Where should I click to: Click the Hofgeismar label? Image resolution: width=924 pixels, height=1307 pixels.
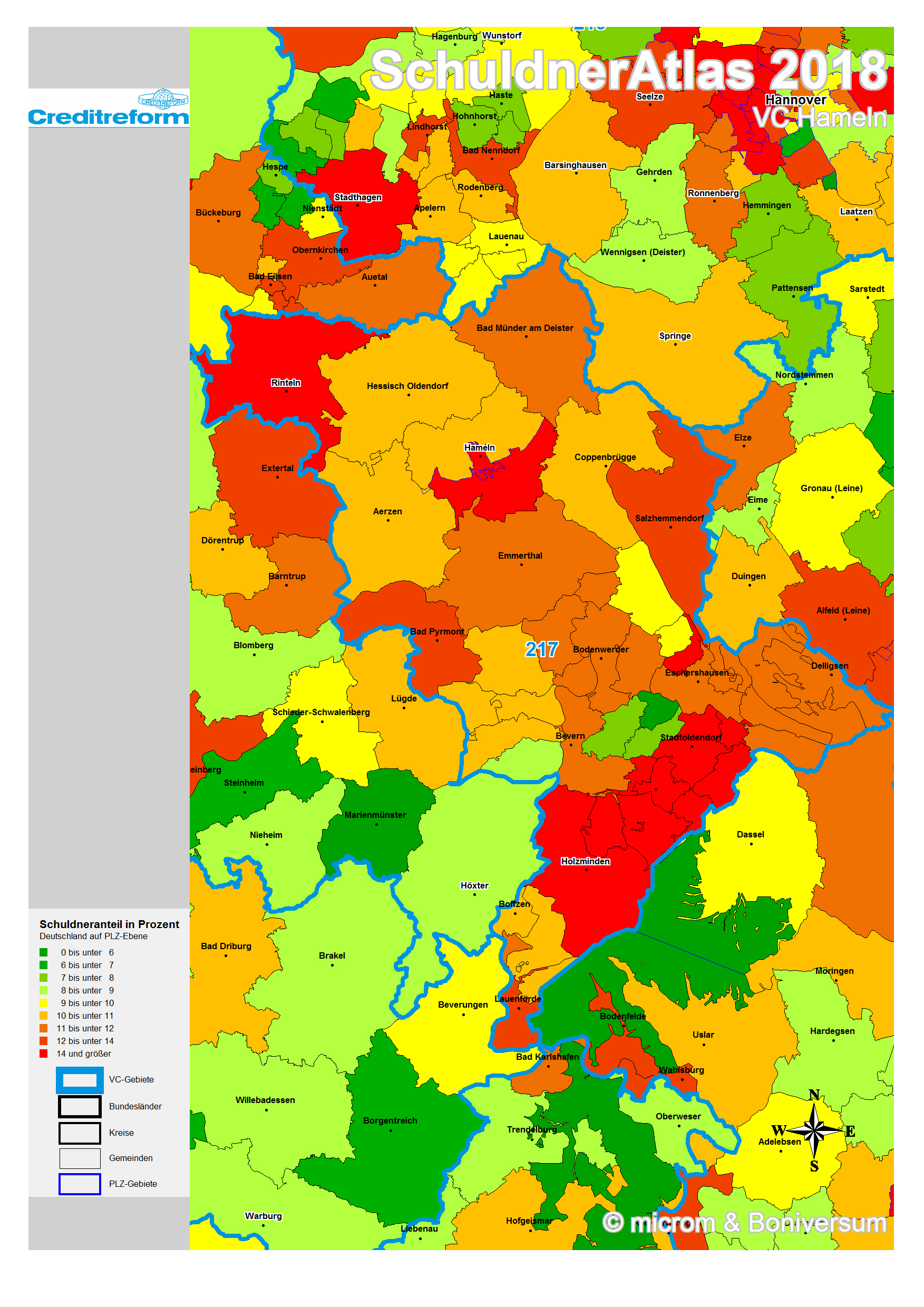click(x=529, y=1221)
